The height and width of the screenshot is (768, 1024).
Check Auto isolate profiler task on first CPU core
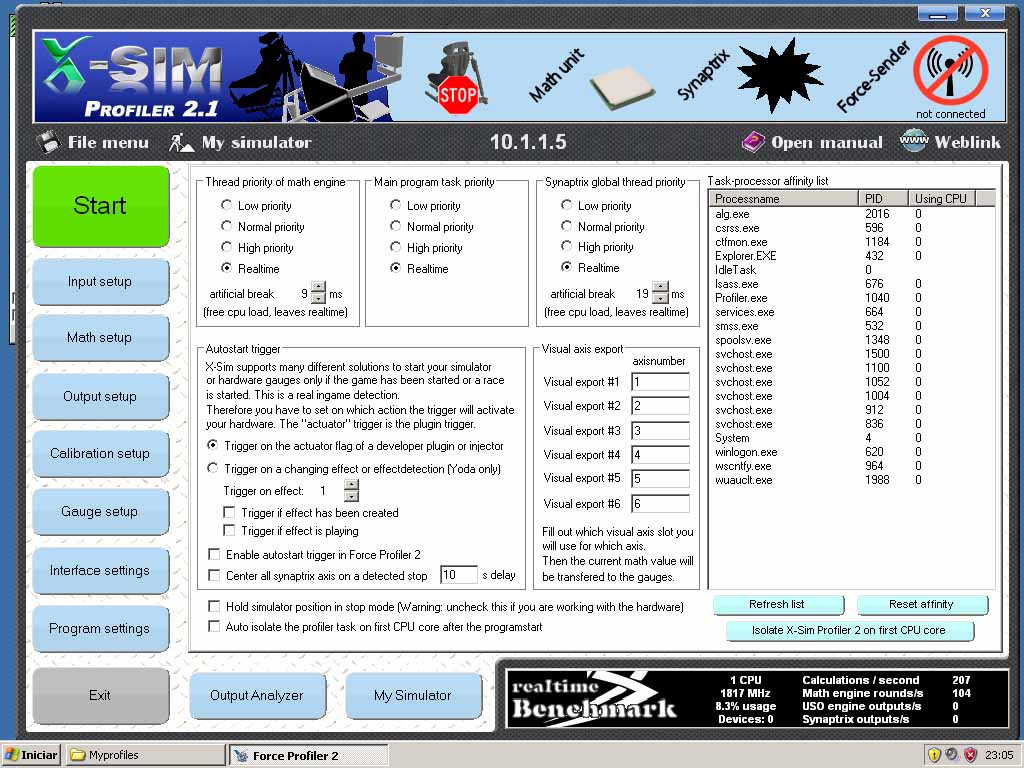coord(214,626)
